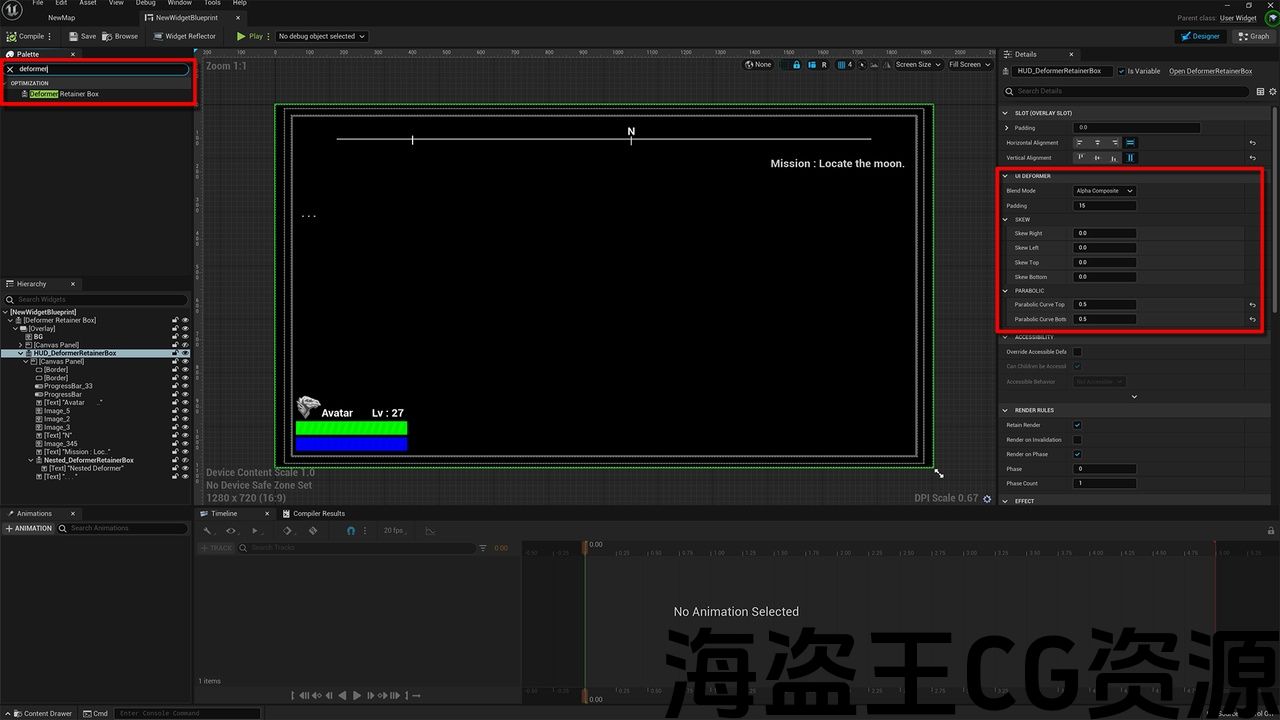Open the Blend Mode dropdown

point(1104,191)
